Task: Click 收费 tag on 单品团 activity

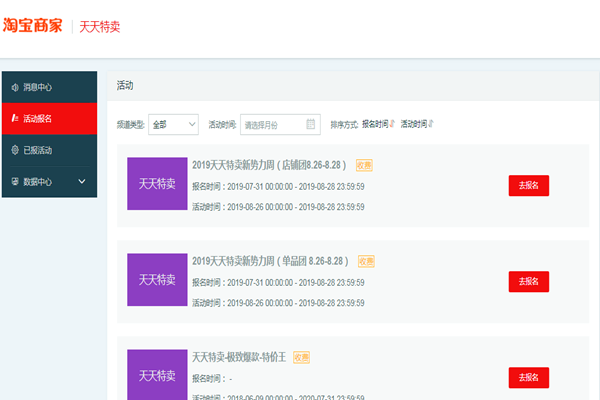Action: [366, 261]
